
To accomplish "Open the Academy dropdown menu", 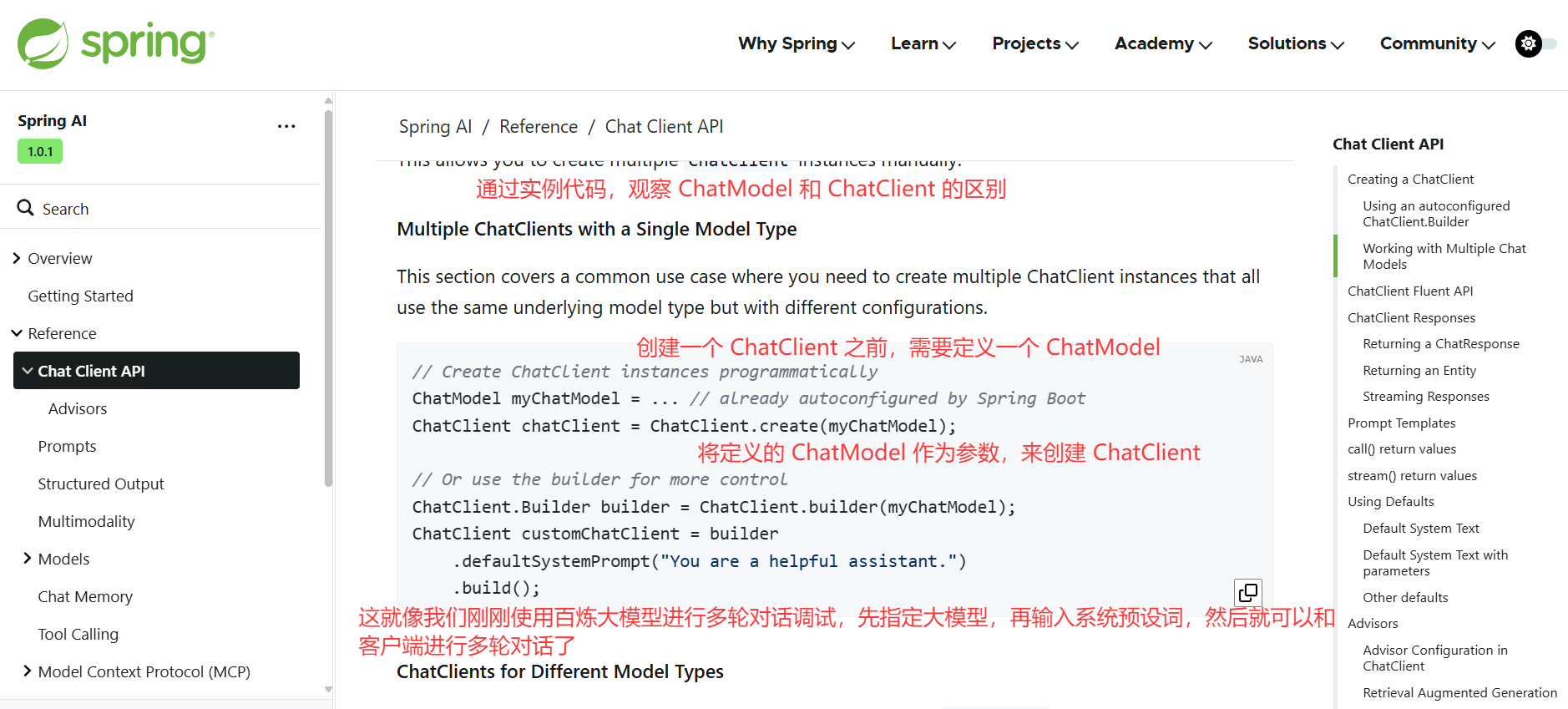I will point(1162,43).
